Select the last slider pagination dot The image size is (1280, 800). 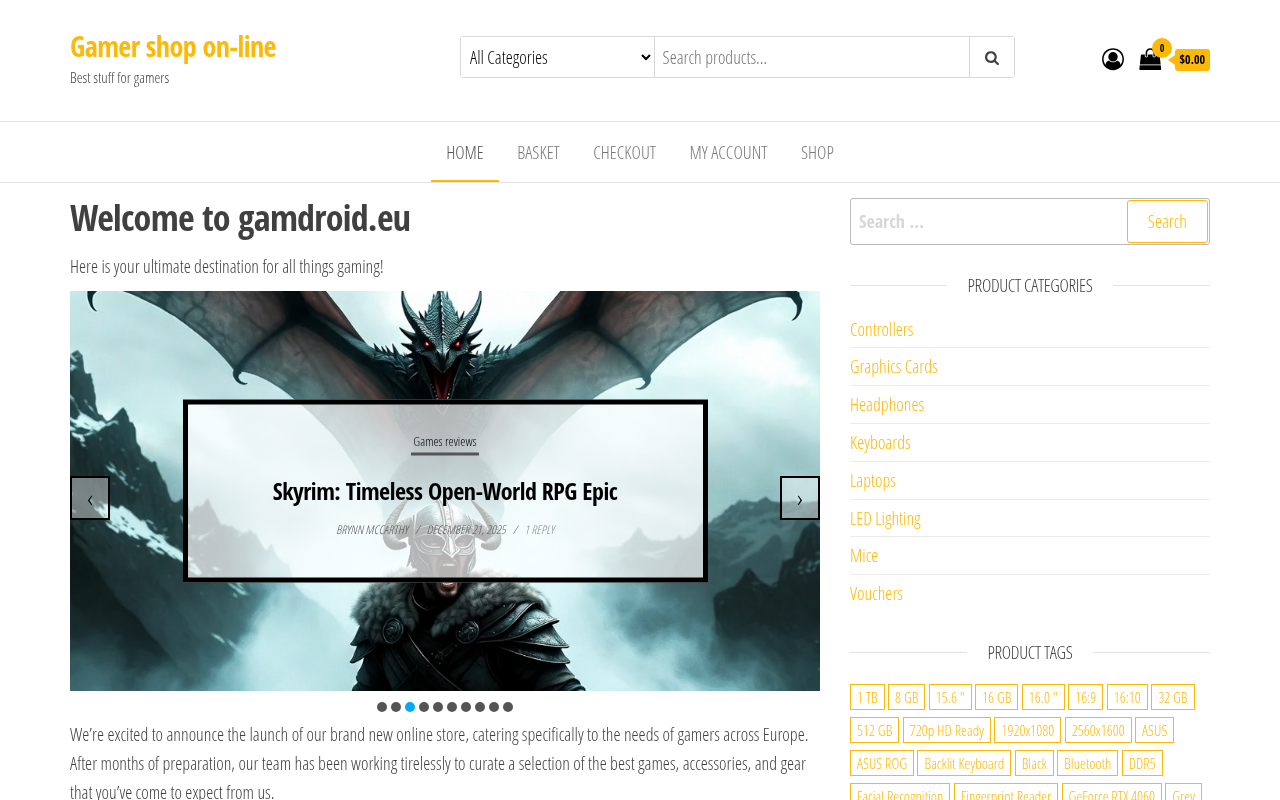click(x=508, y=707)
